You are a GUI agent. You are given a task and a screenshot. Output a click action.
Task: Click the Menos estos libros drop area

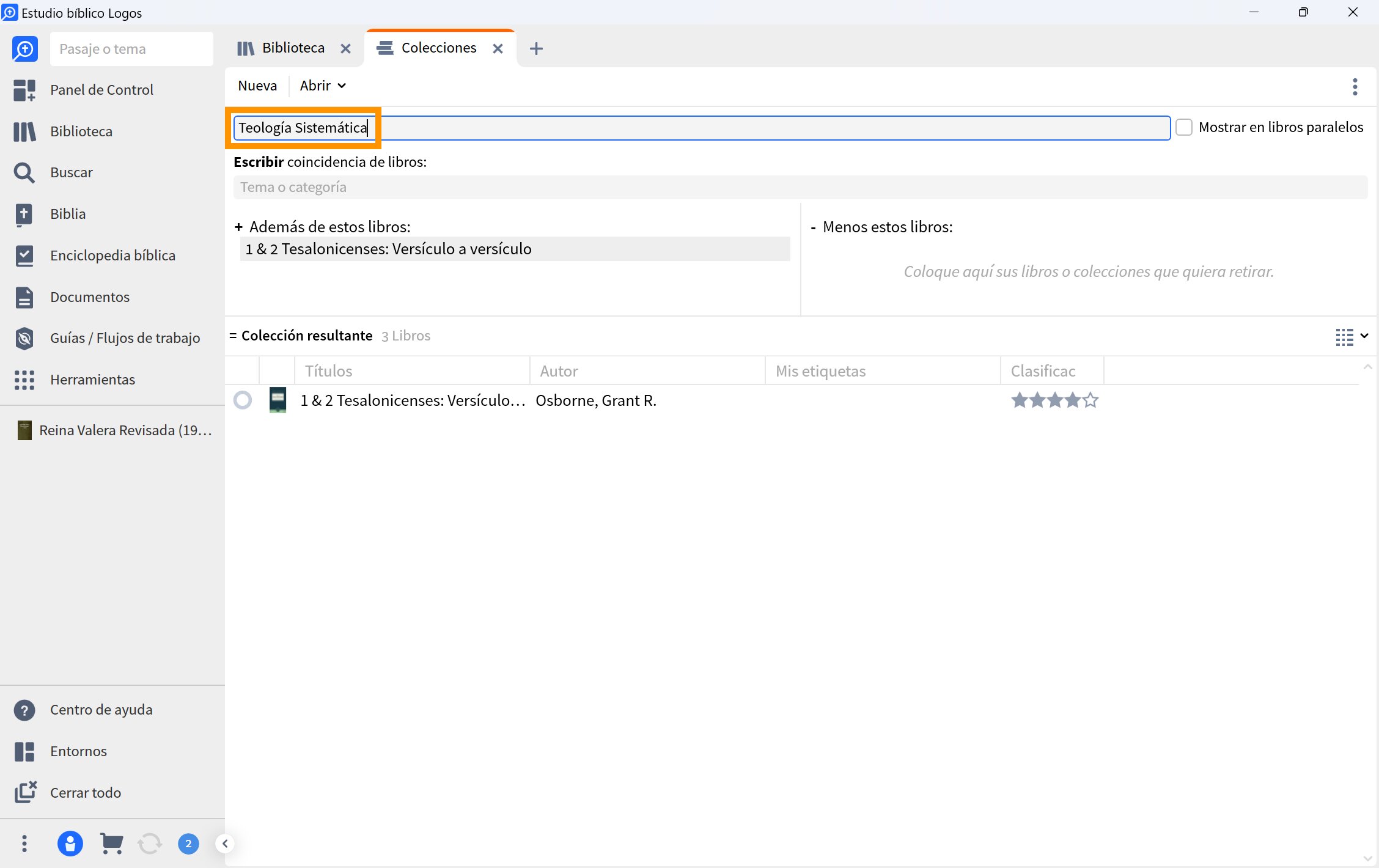pos(1089,271)
